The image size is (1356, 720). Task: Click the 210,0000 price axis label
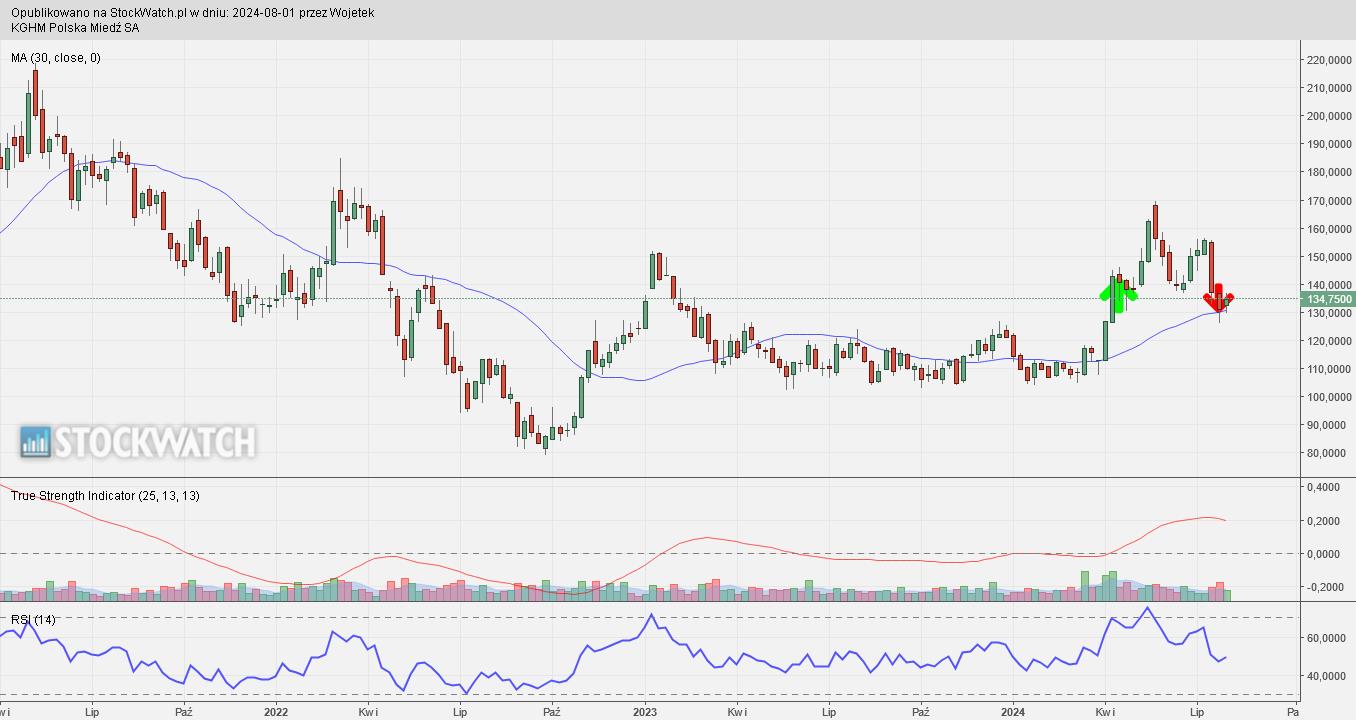1330,88
